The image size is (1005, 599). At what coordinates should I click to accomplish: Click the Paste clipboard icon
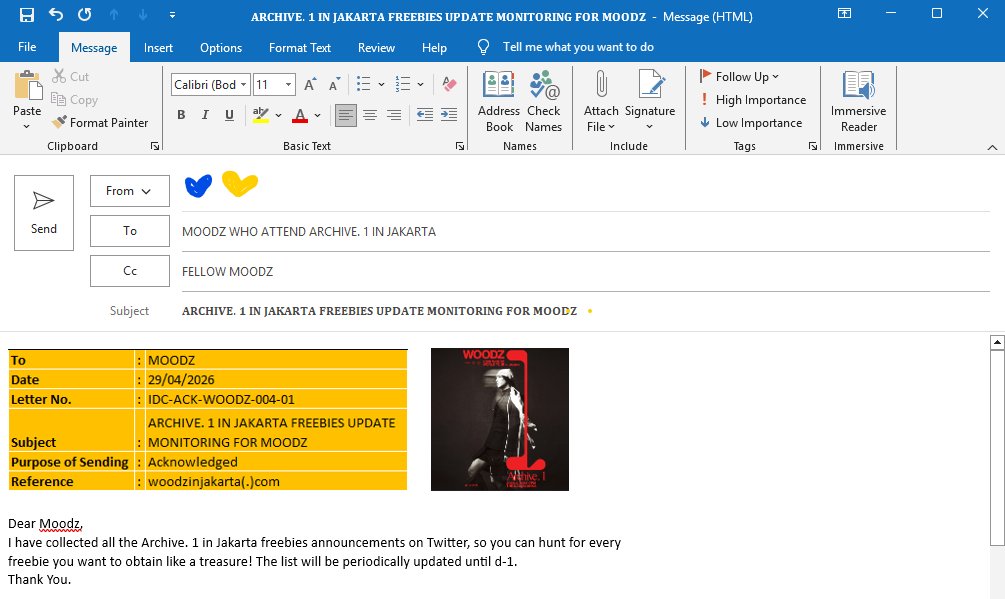[x=27, y=86]
